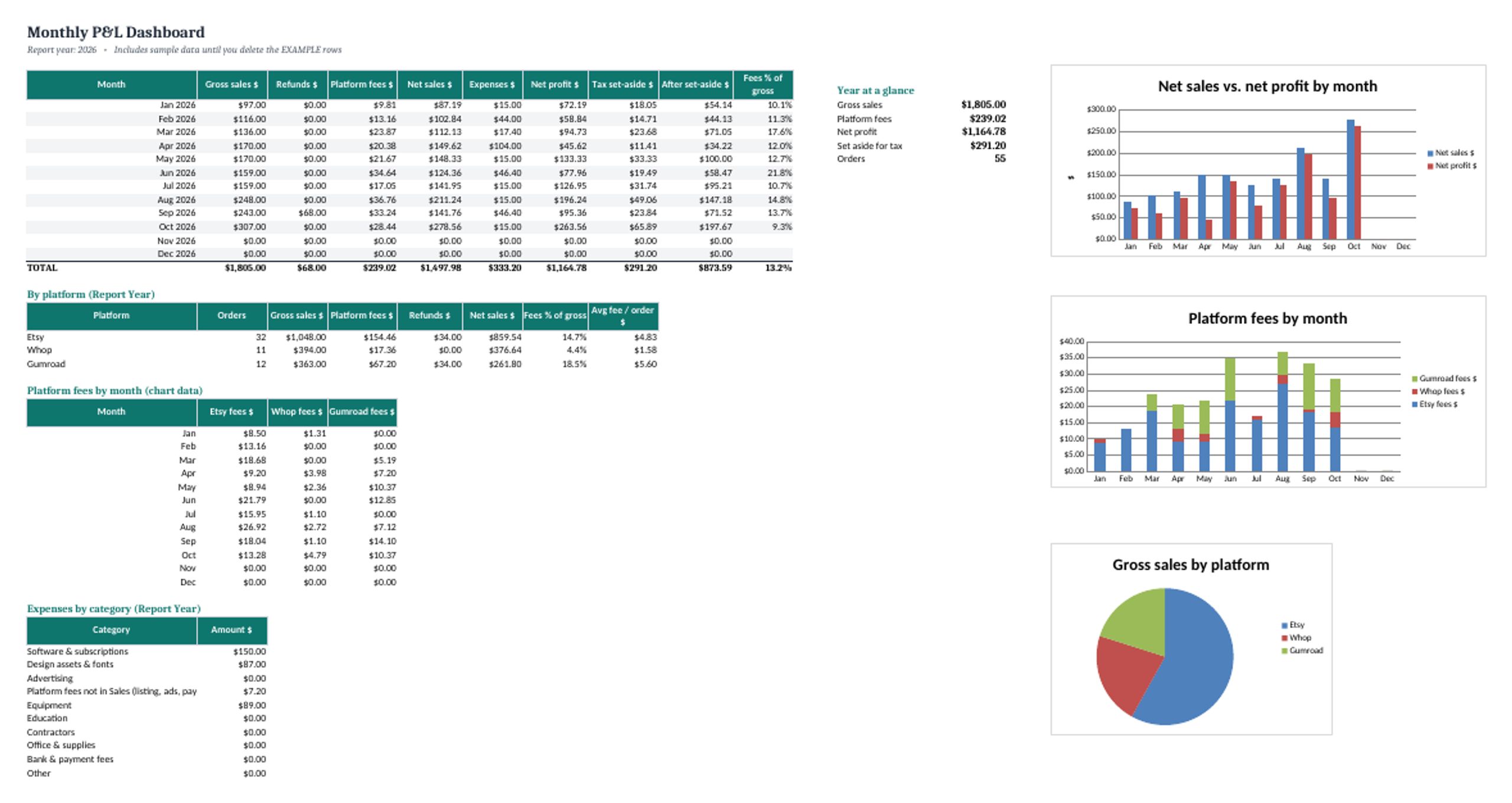The image size is (1512, 803).
Task: Click the 'After set-aside $' column header
Action: (x=695, y=84)
